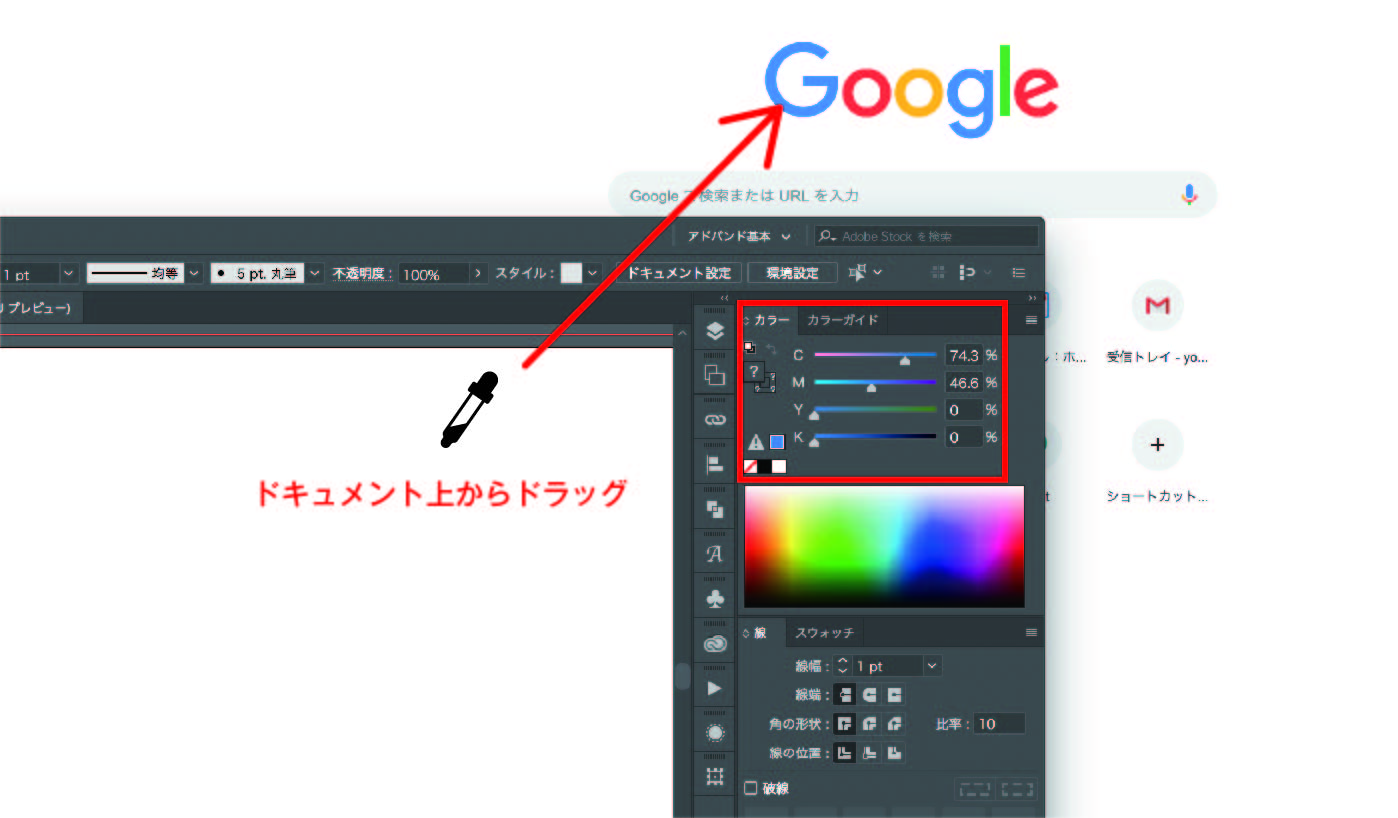
Task: Switch to the カラー tab
Action: [771, 320]
